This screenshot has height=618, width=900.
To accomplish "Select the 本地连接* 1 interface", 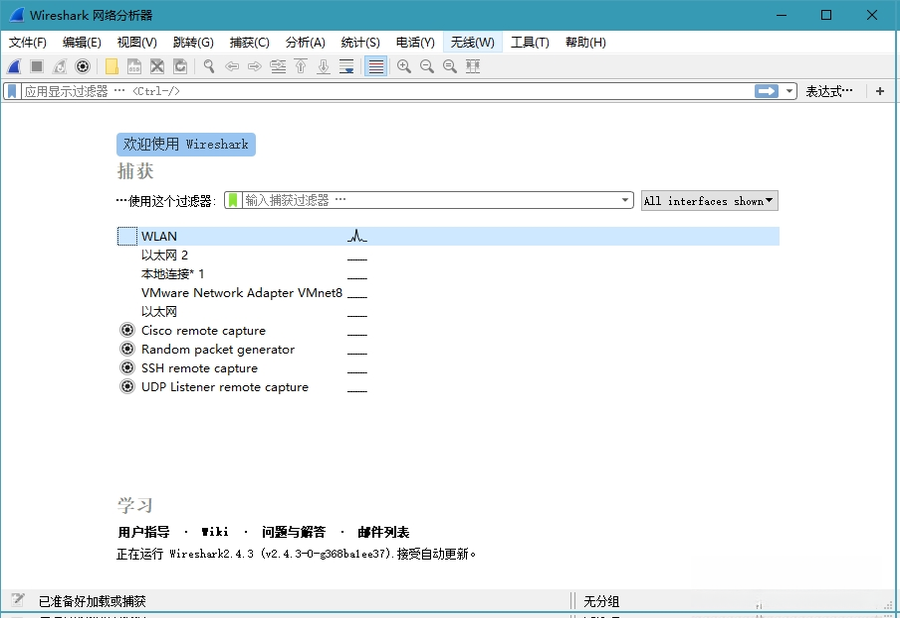I will pyautogui.click(x=172, y=274).
